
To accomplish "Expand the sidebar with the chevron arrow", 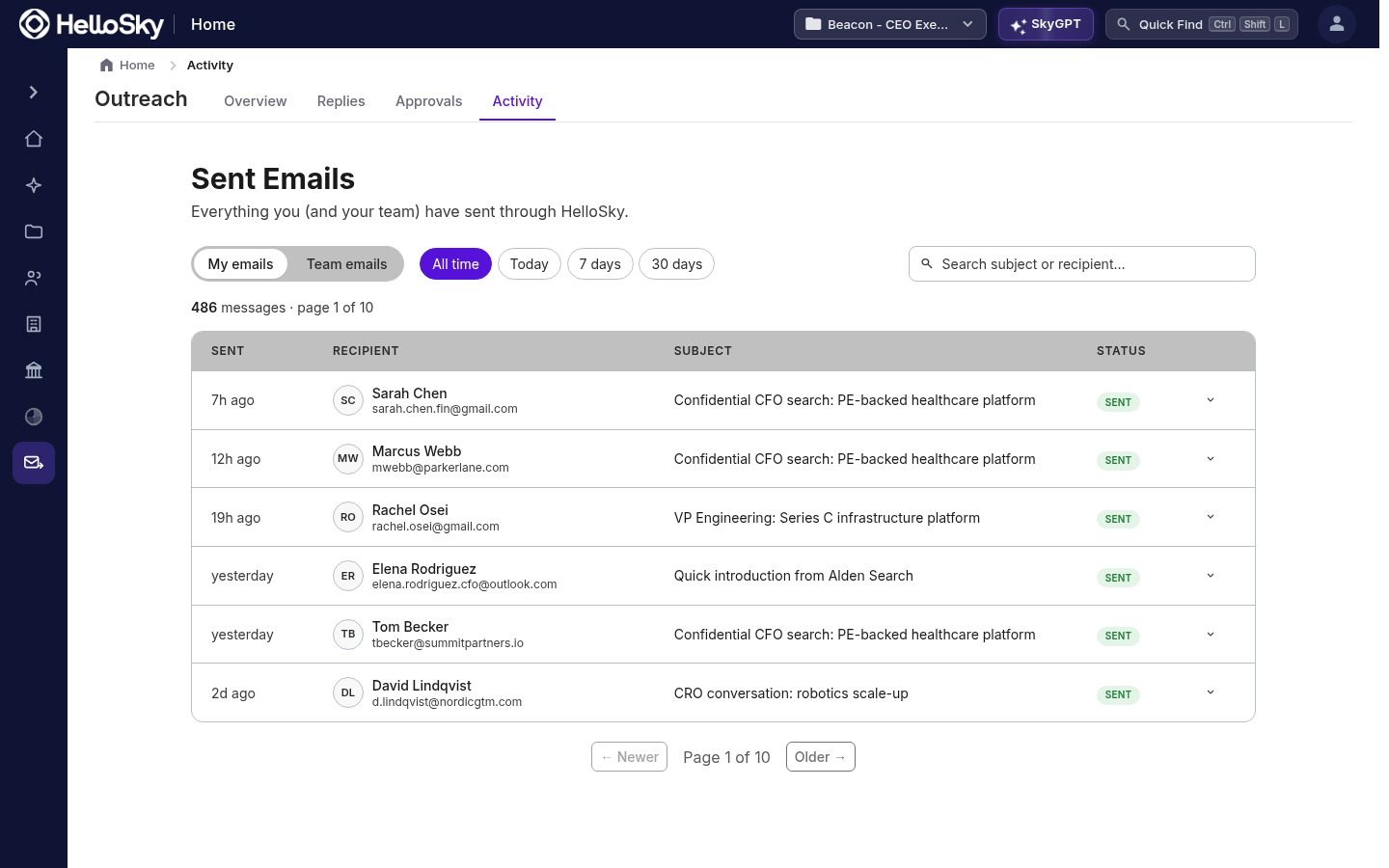I will (34, 93).
